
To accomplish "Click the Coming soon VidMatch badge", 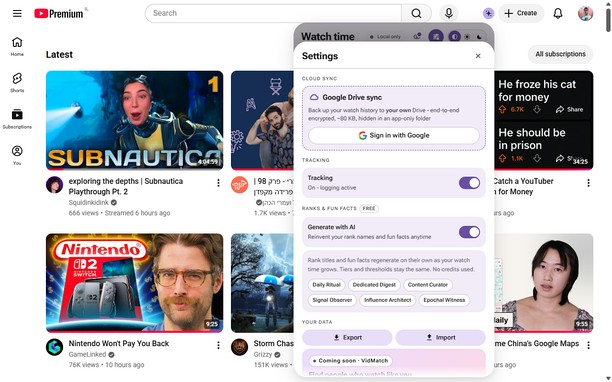I will point(350,361).
